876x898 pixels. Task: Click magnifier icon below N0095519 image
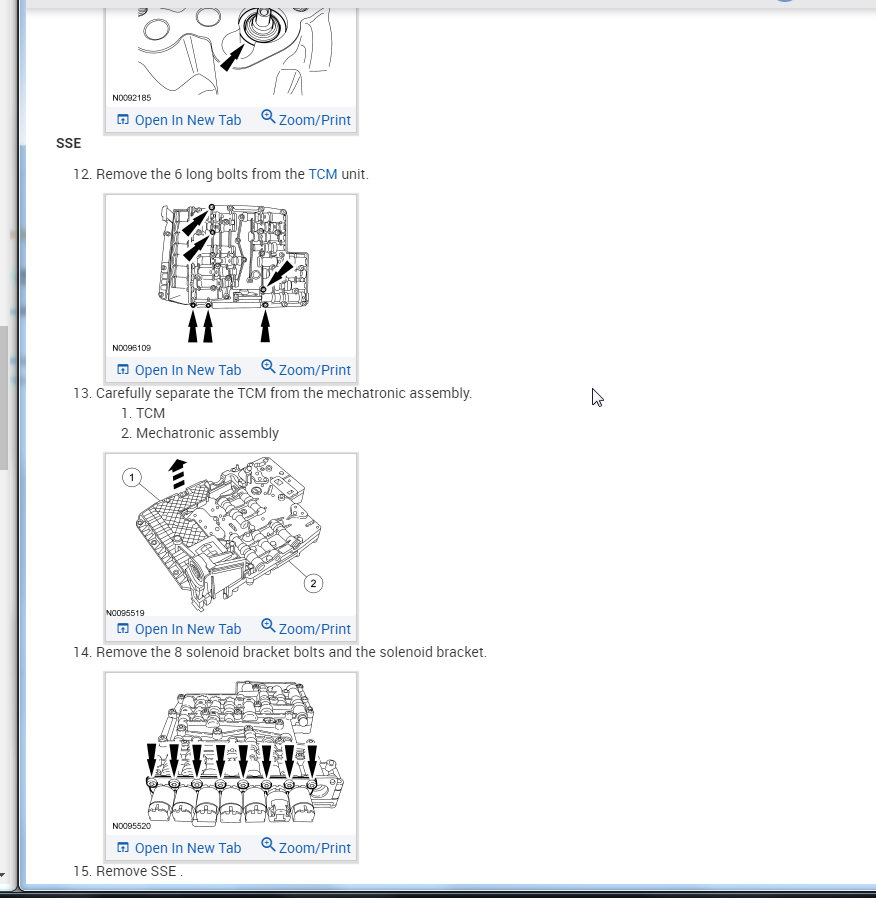[268, 625]
